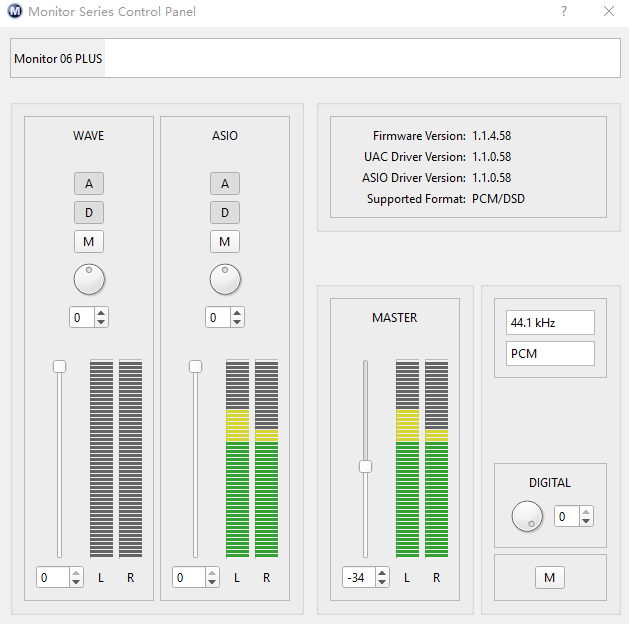Image resolution: width=629 pixels, height=624 pixels.
Task: Mute the ASIO channel with M button
Action: [x=225, y=241]
